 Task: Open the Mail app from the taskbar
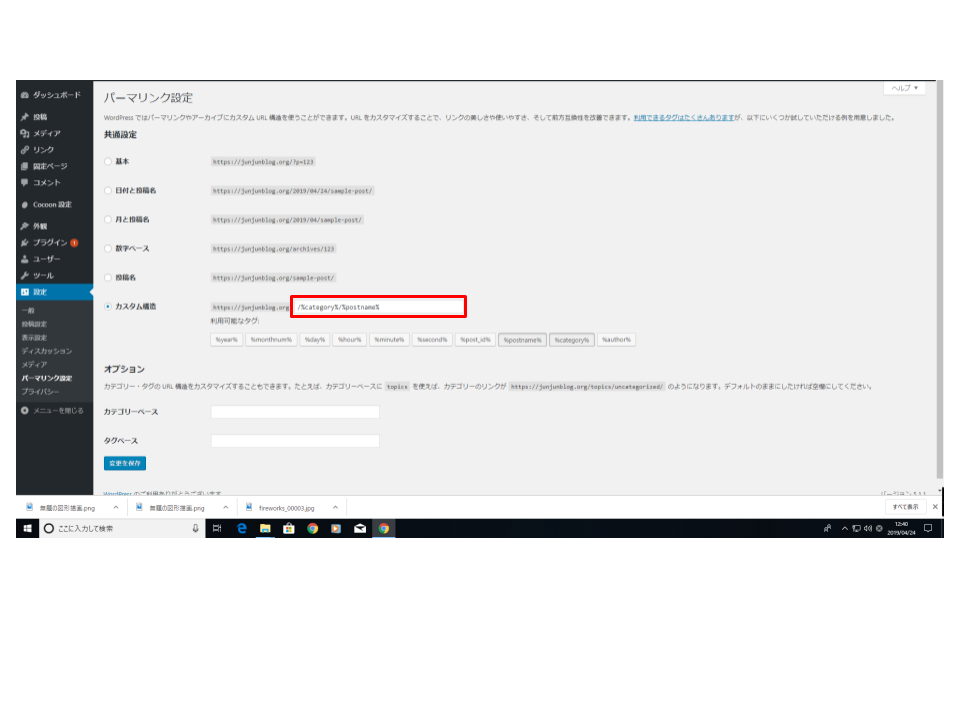(360, 528)
